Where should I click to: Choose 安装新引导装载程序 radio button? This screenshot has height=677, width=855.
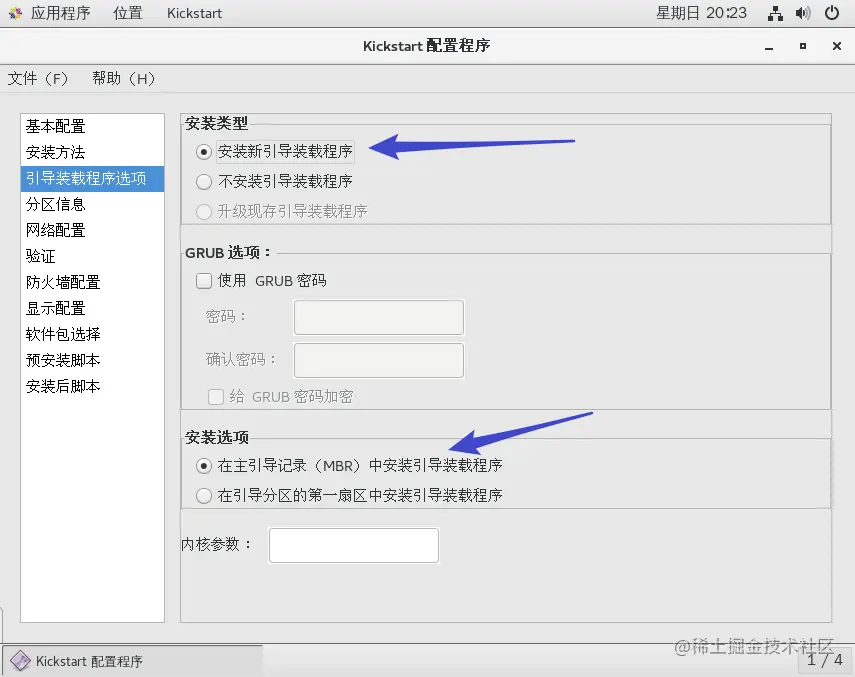[204, 152]
